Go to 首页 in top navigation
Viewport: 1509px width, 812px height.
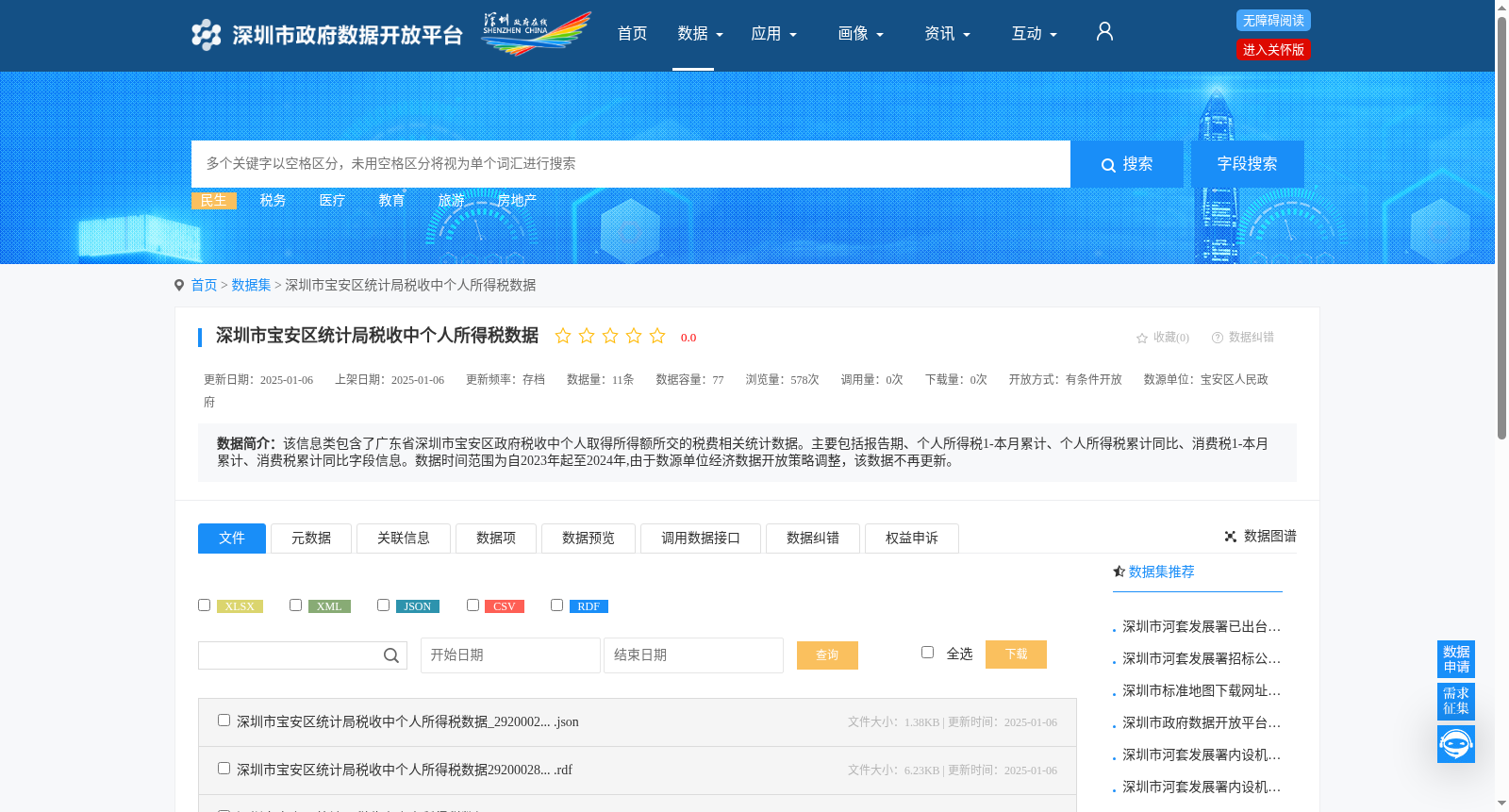(x=632, y=34)
